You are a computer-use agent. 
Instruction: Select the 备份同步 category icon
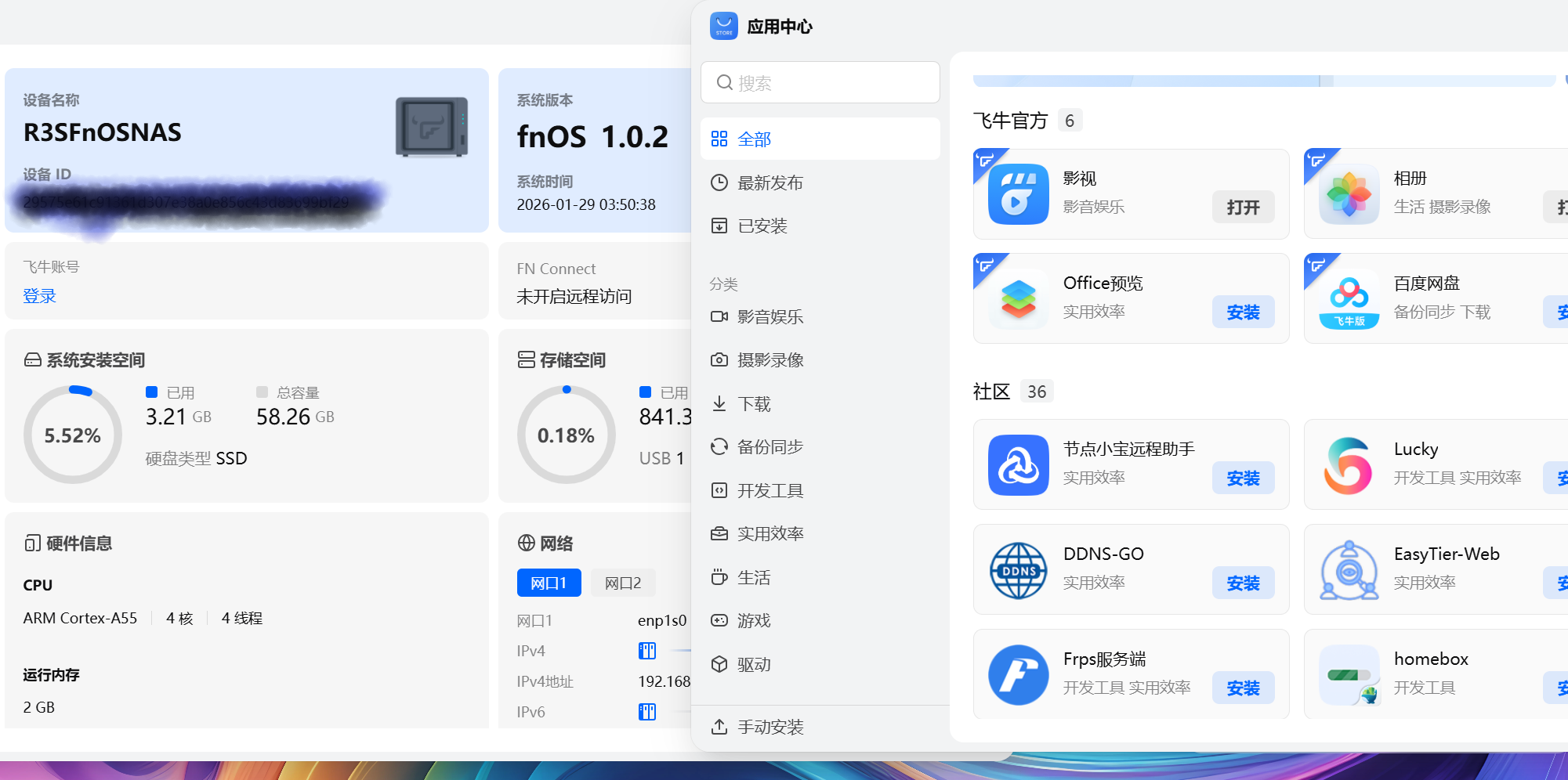720,446
